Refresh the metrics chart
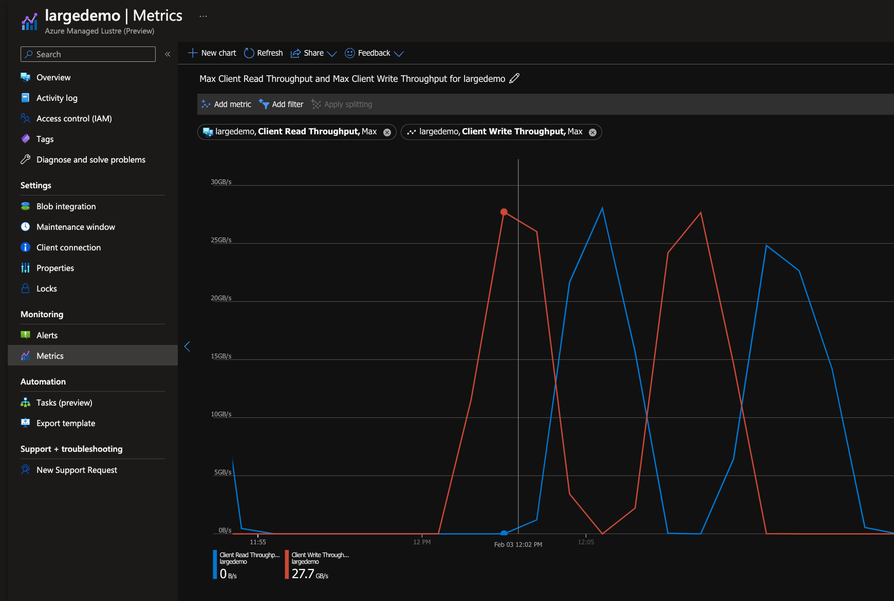This screenshot has width=894, height=601. pyautogui.click(x=263, y=53)
